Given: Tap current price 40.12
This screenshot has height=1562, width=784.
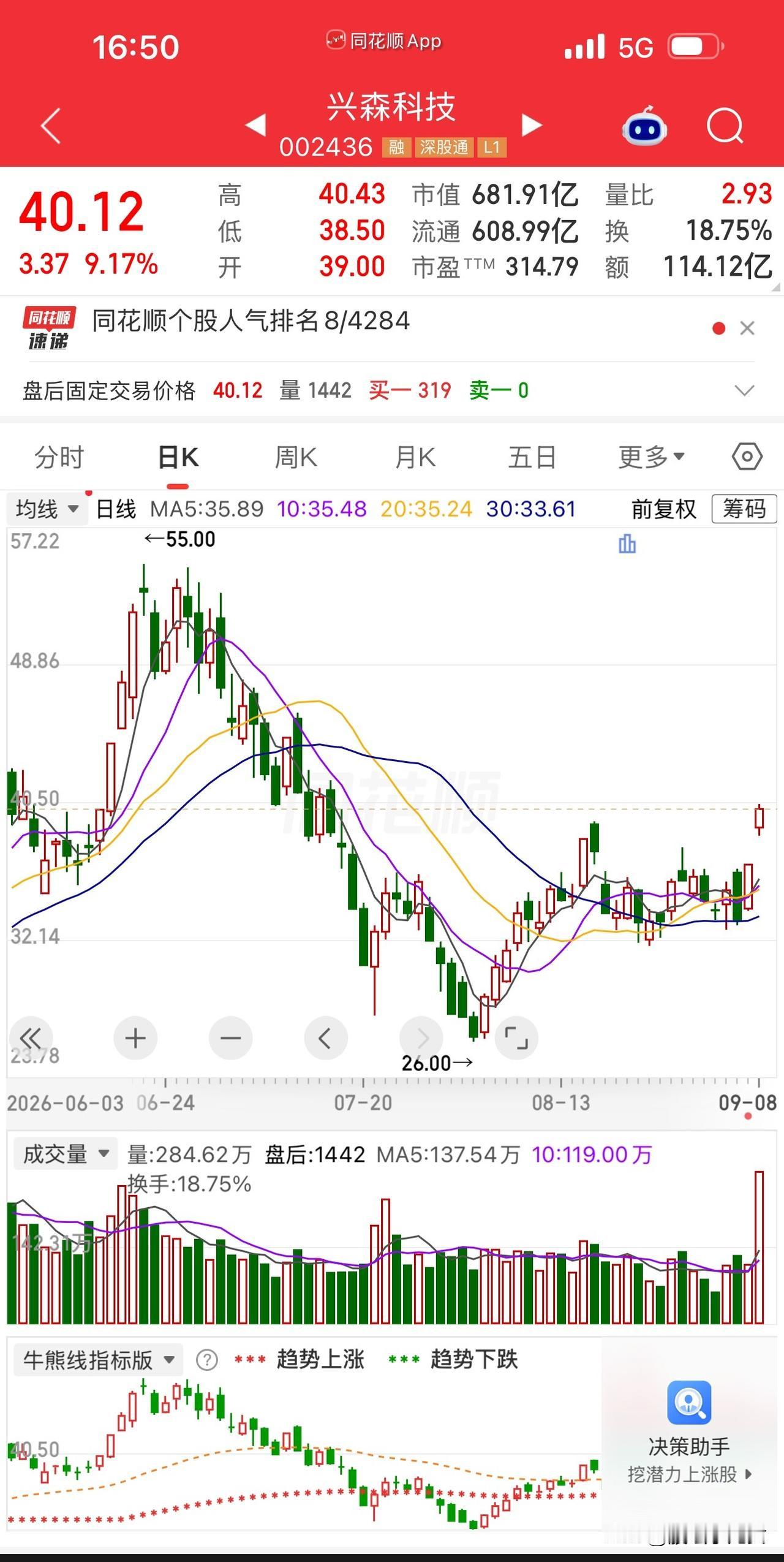Looking at the screenshot, I should click(x=81, y=212).
